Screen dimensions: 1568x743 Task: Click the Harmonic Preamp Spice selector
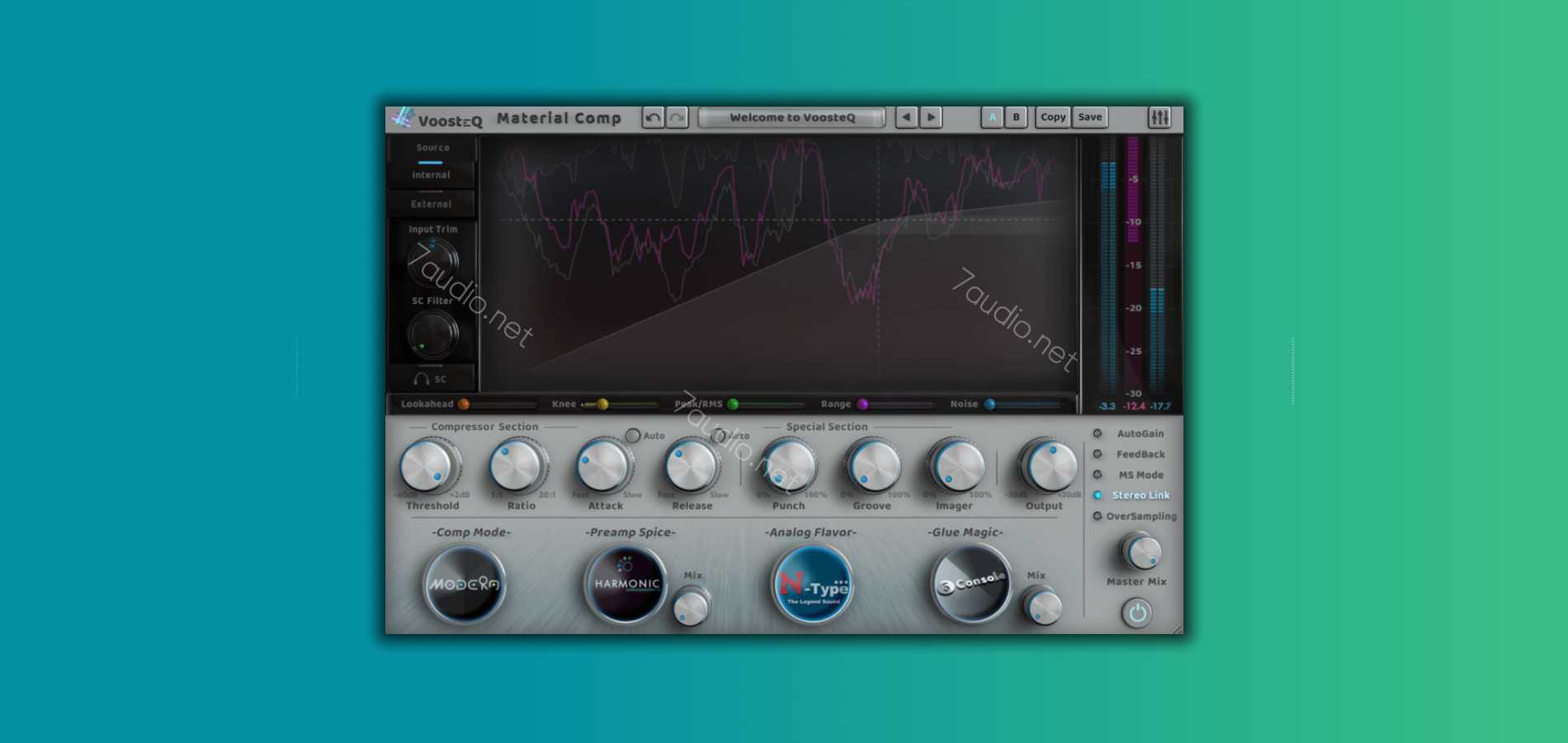[626, 584]
